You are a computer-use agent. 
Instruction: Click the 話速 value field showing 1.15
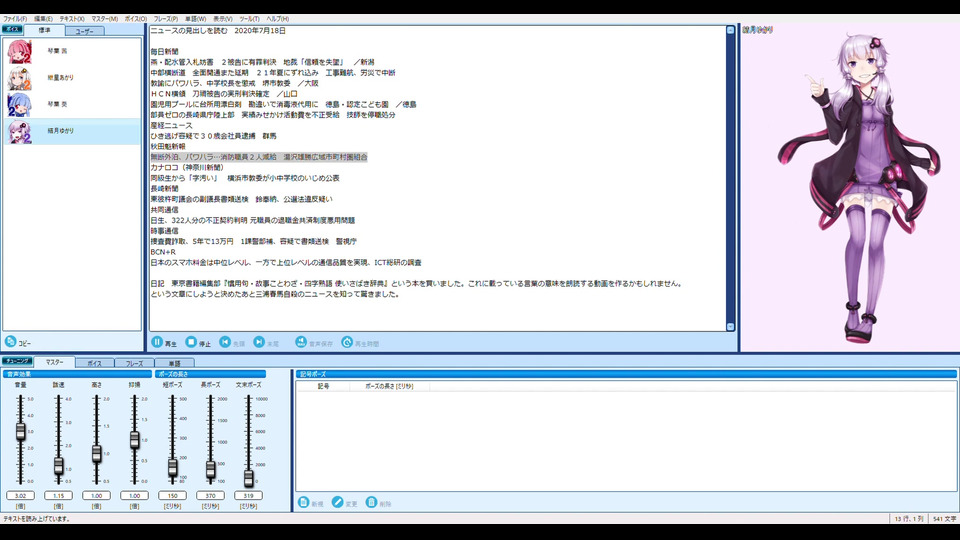click(x=58, y=495)
